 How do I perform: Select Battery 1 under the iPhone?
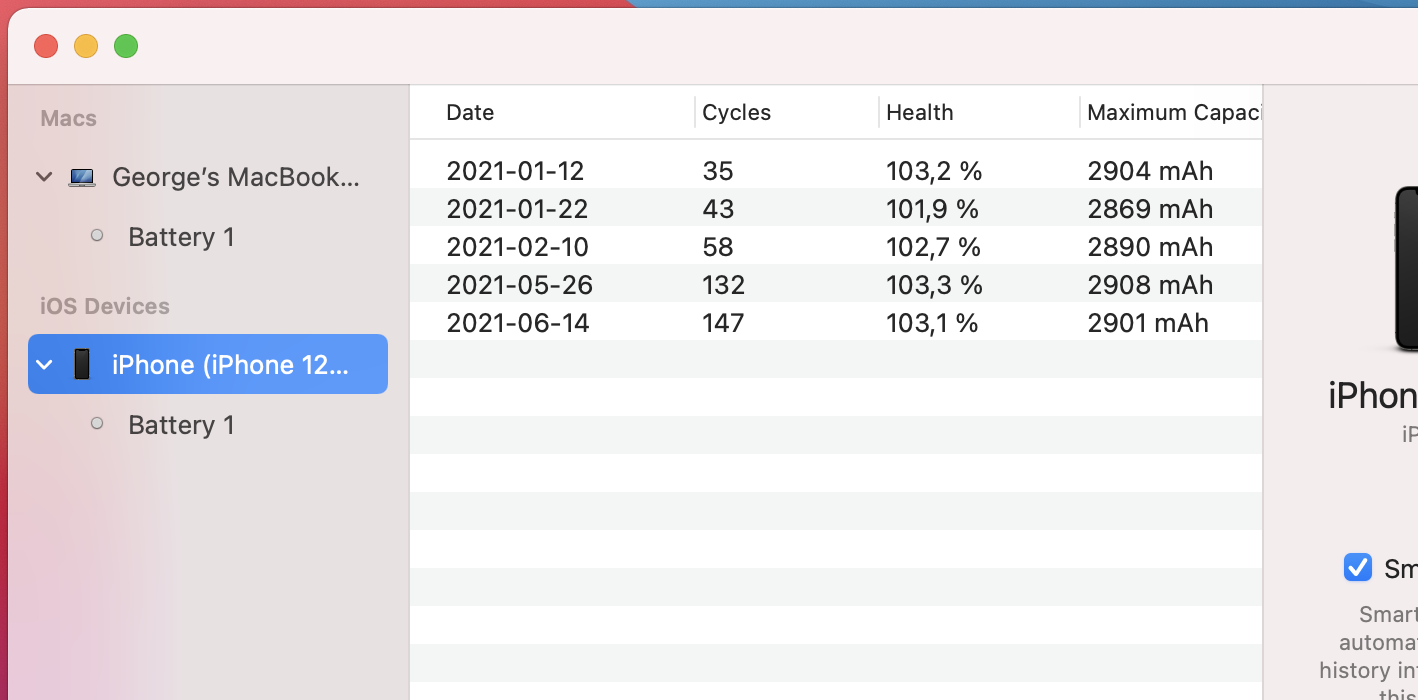[x=181, y=425]
